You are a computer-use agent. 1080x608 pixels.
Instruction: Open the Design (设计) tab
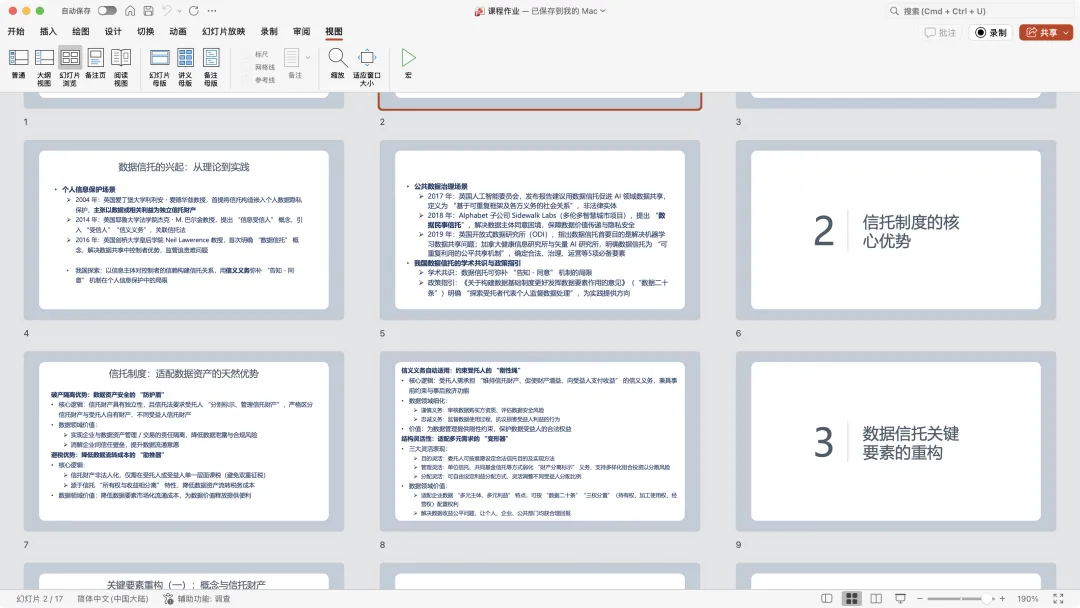click(x=113, y=32)
